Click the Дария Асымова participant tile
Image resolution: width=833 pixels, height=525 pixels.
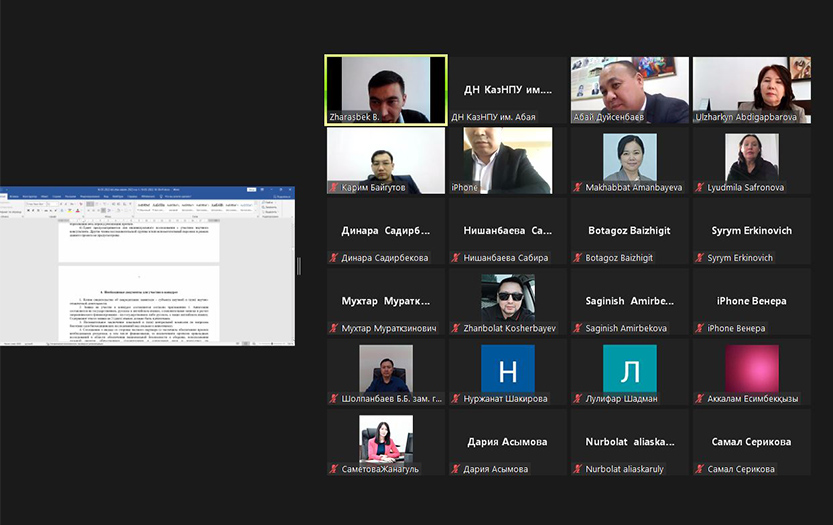pyautogui.click(x=508, y=441)
